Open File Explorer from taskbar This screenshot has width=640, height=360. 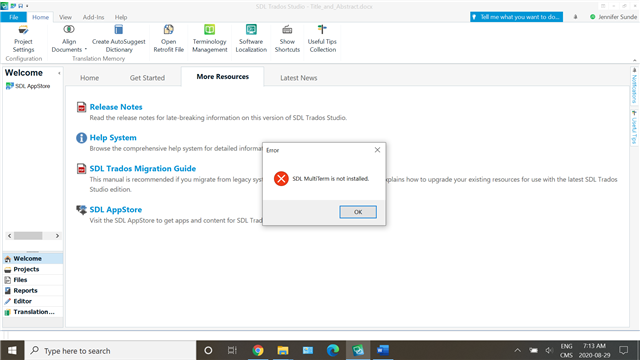[x=282, y=350]
